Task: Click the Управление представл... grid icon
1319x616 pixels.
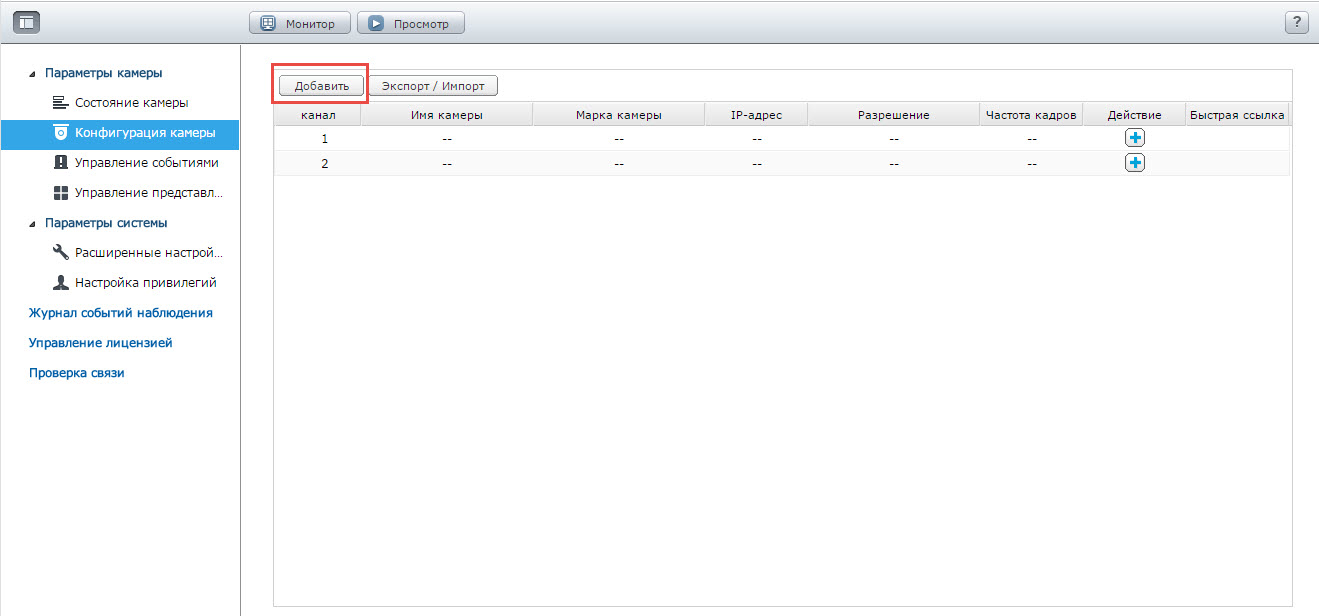Action: (x=60, y=193)
